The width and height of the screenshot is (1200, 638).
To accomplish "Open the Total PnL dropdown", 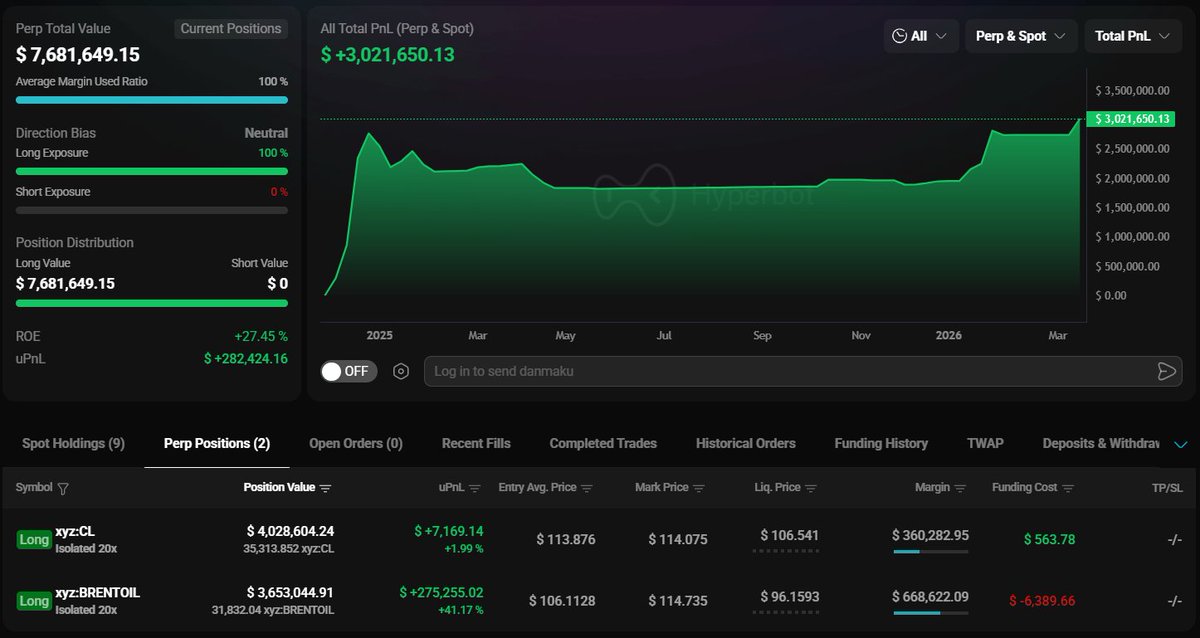I will [1133, 36].
